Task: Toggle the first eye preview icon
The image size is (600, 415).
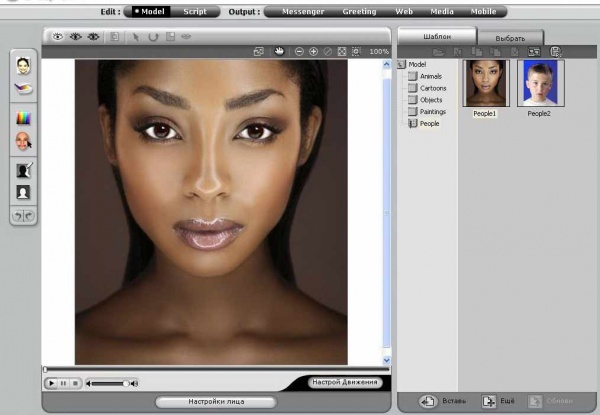Action: pyautogui.click(x=59, y=36)
